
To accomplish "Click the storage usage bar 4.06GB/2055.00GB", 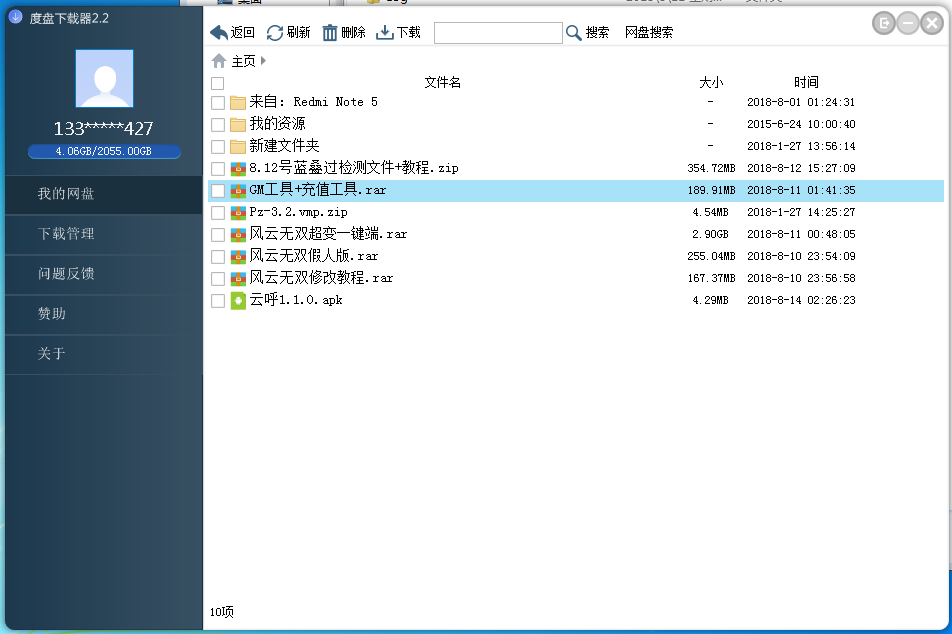I will pyautogui.click(x=104, y=151).
